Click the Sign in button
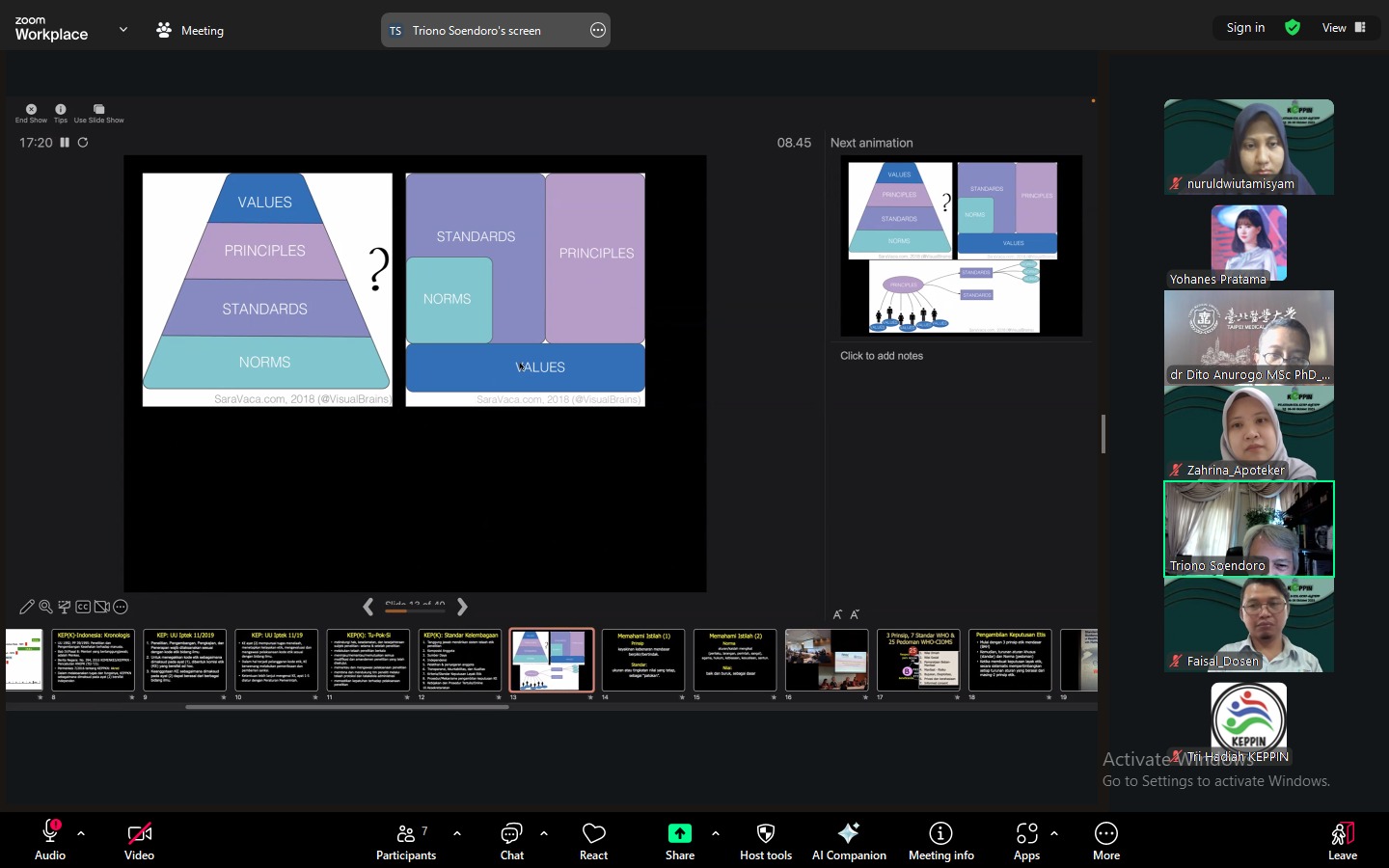This screenshot has width=1389, height=868. pyautogui.click(x=1245, y=28)
